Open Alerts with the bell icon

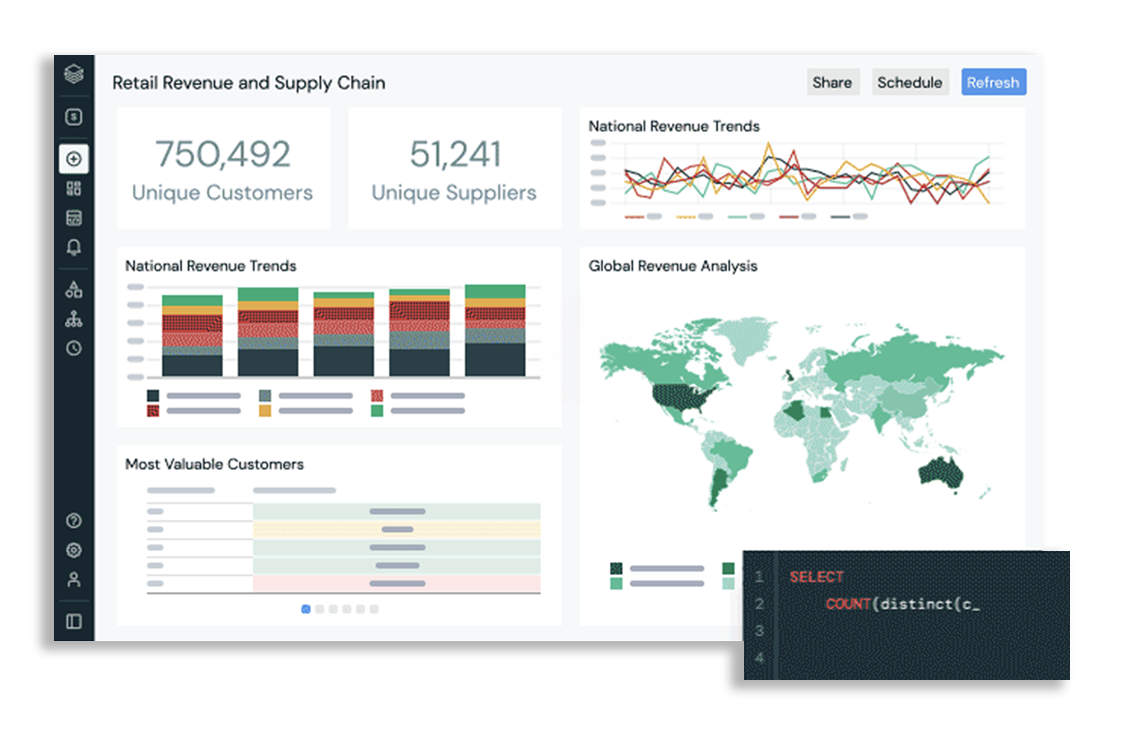click(74, 248)
